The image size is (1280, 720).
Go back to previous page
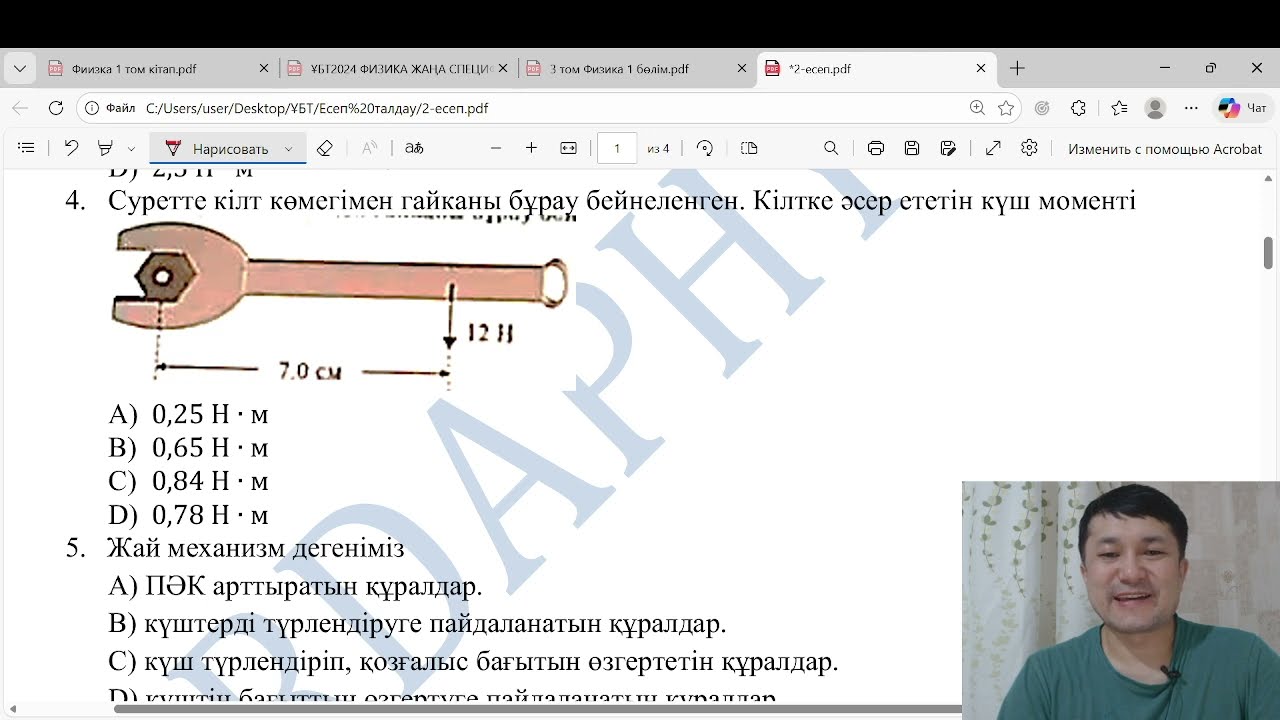(20, 108)
